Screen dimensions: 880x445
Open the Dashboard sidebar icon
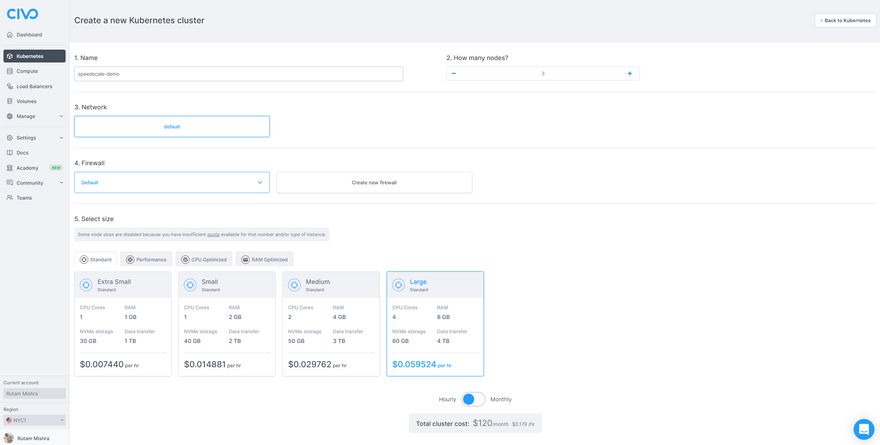[10, 35]
